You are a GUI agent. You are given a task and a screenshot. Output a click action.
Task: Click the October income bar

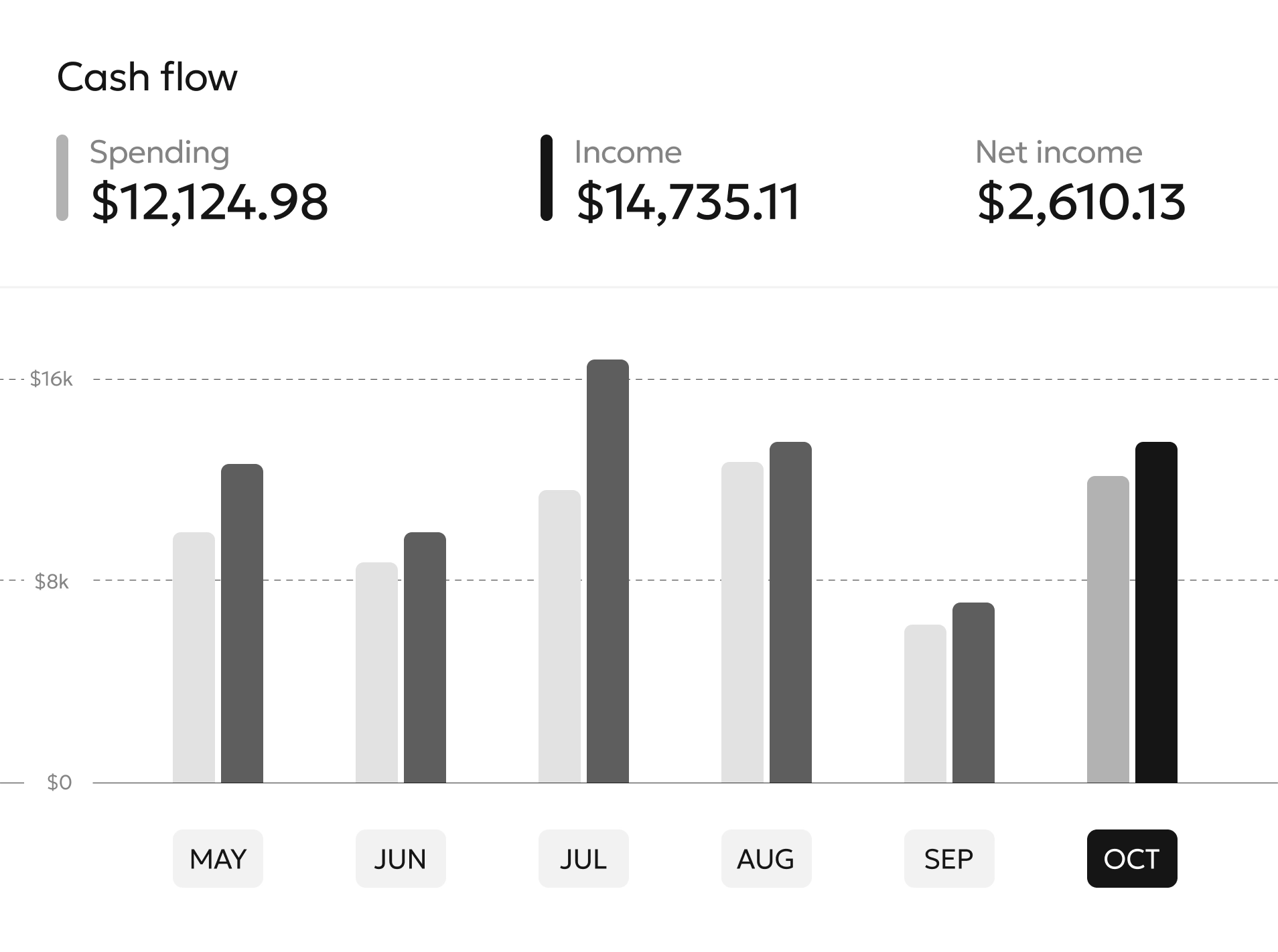click(1156, 612)
